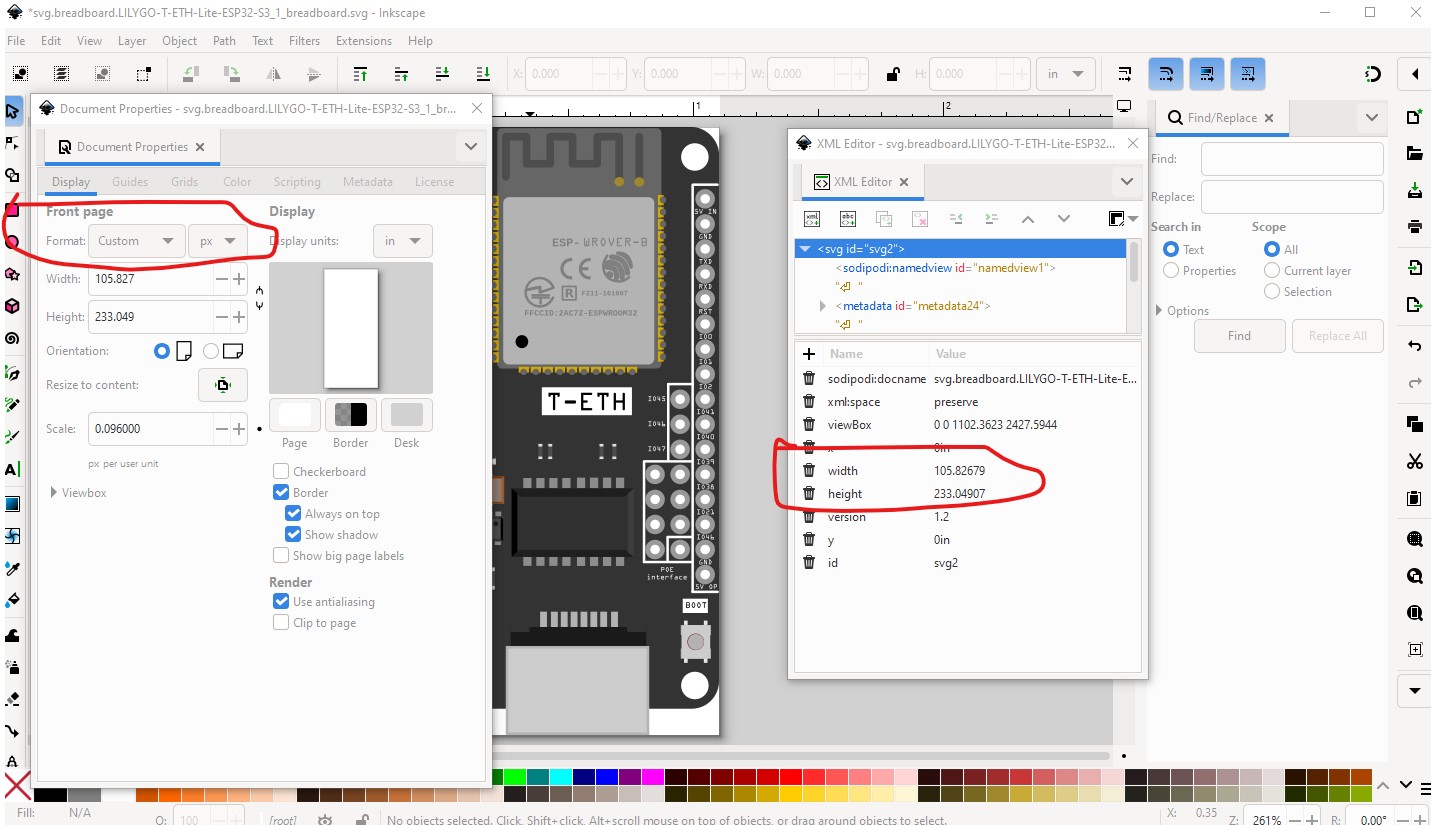Click the Cut scissors icon
This screenshot has height=825, width=1431.
point(1414,461)
